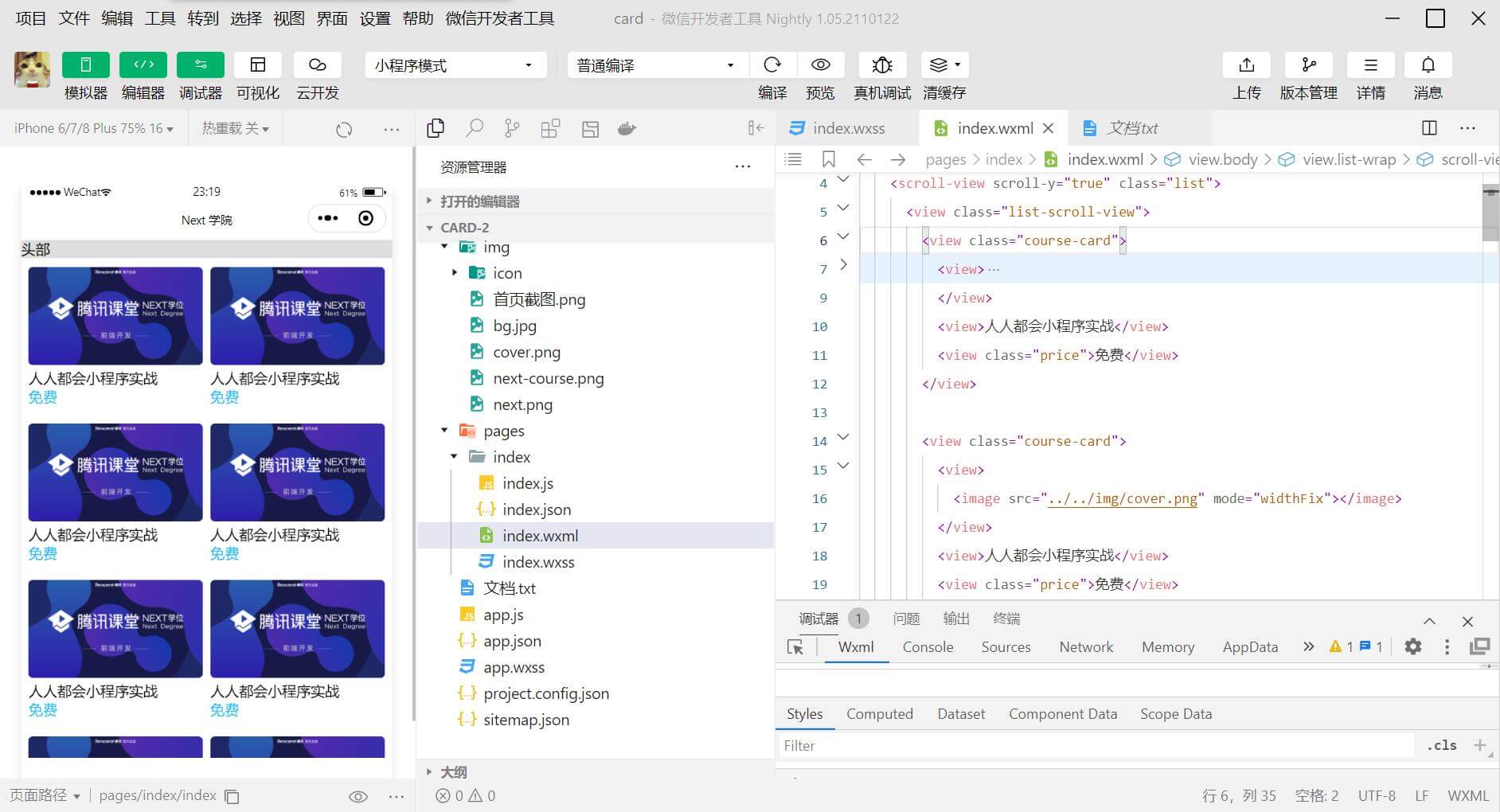
Task: Toggle the .cls class editor button
Action: coord(1442,746)
